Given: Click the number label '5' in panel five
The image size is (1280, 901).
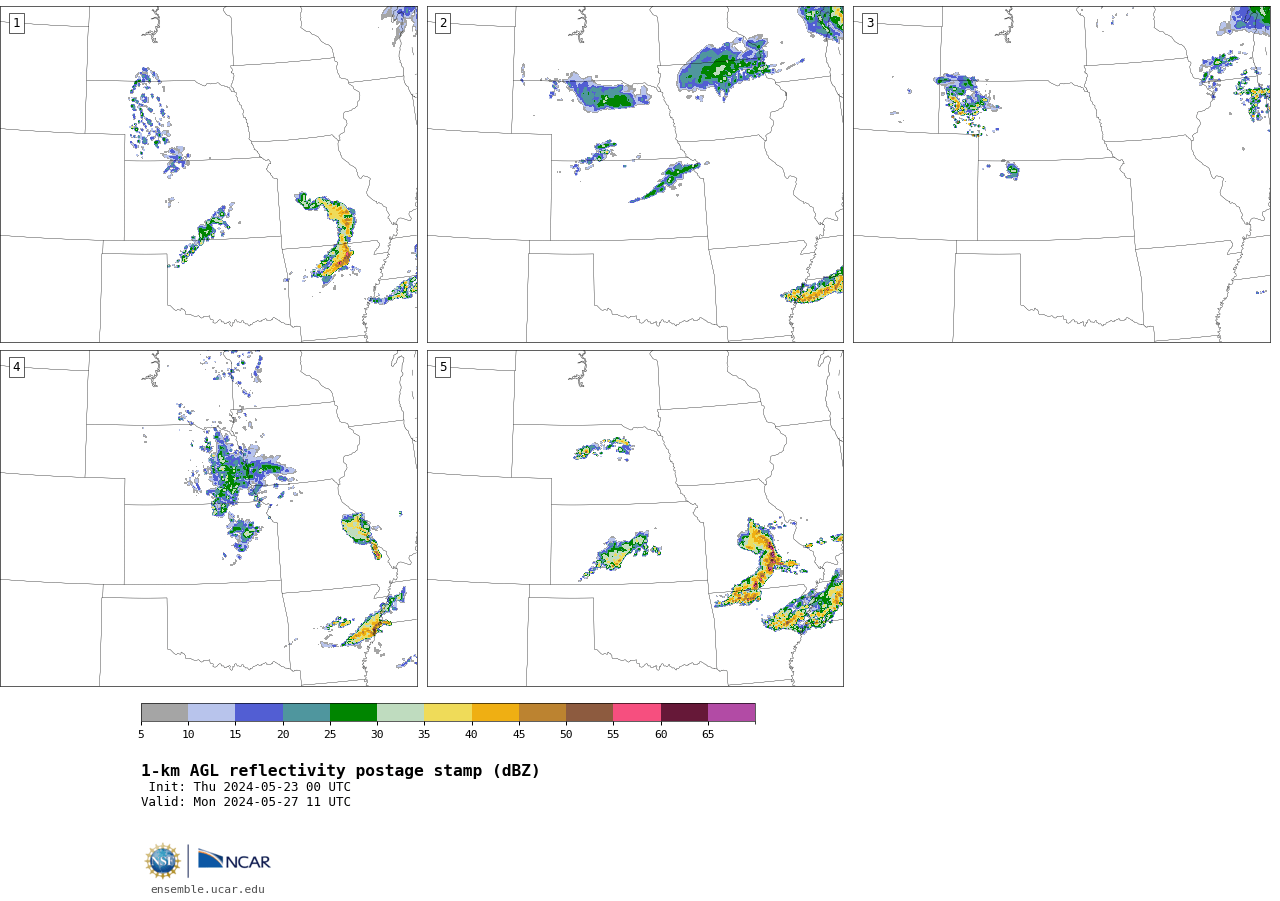Looking at the screenshot, I should 443,367.
